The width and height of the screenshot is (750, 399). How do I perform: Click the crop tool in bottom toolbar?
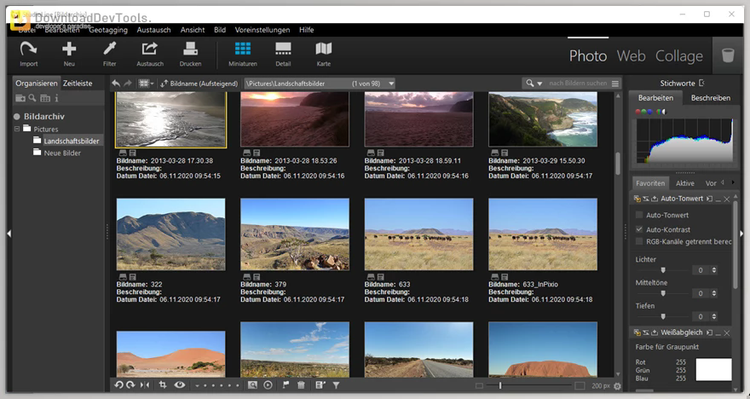pos(163,385)
